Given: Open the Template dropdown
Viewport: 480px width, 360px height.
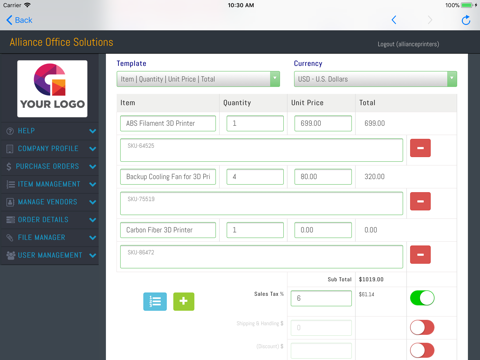Looking at the screenshot, I should (198, 79).
